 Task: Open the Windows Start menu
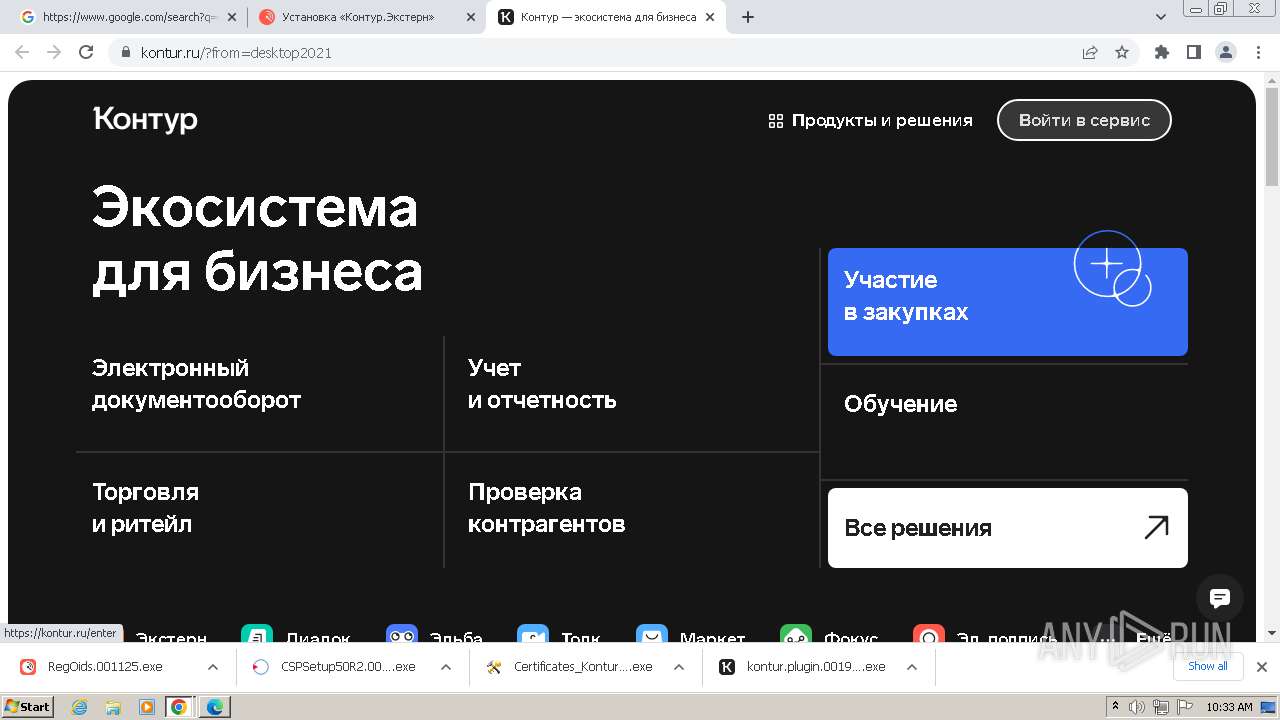[x=28, y=707]
